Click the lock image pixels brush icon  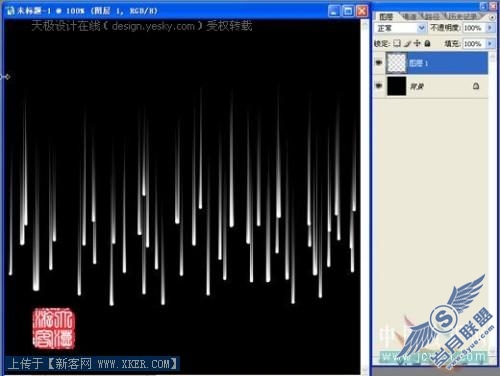407,43
